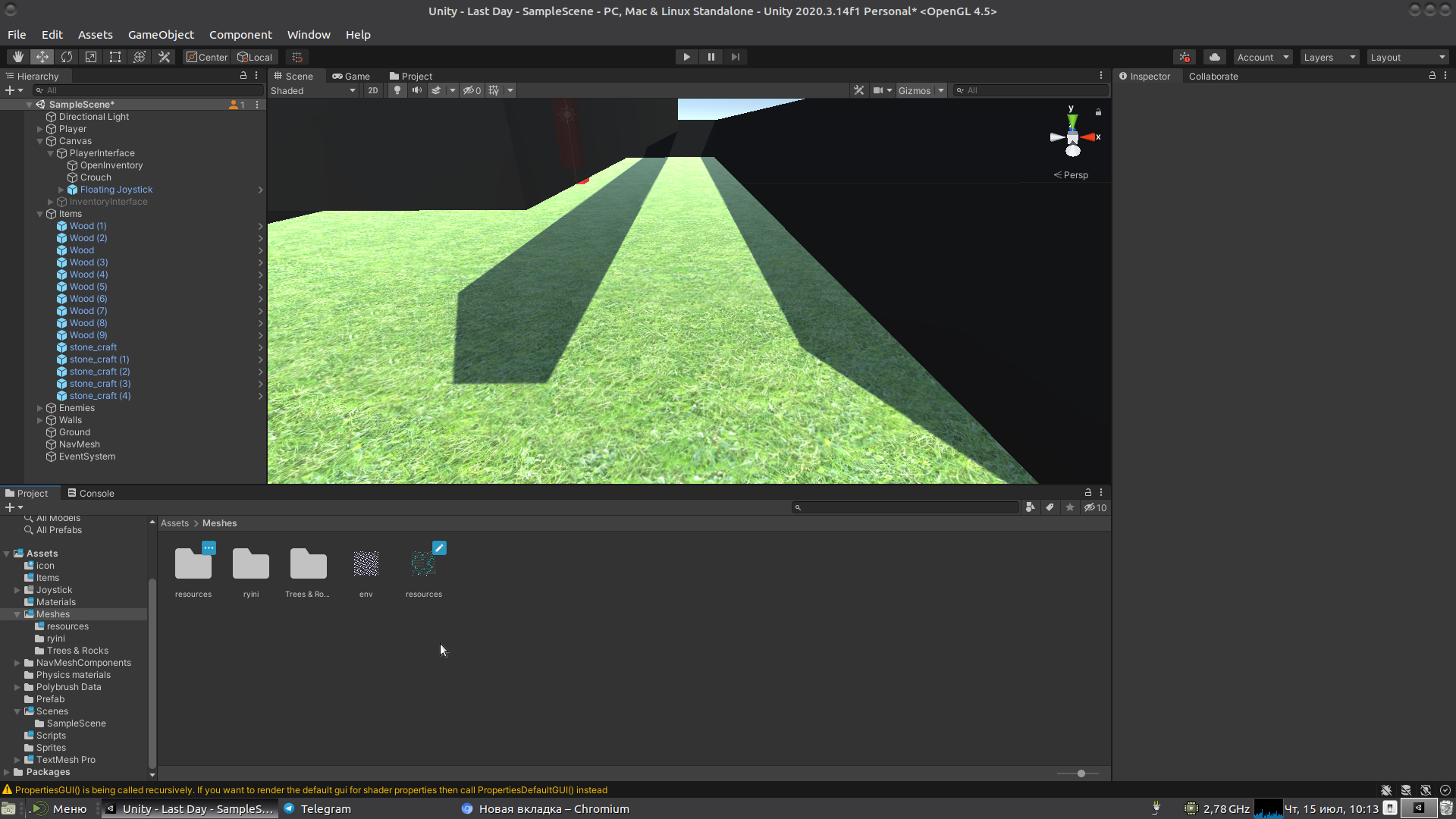Open the File menu
This screenshot has height=819, width=1456.
coord(17,35)
